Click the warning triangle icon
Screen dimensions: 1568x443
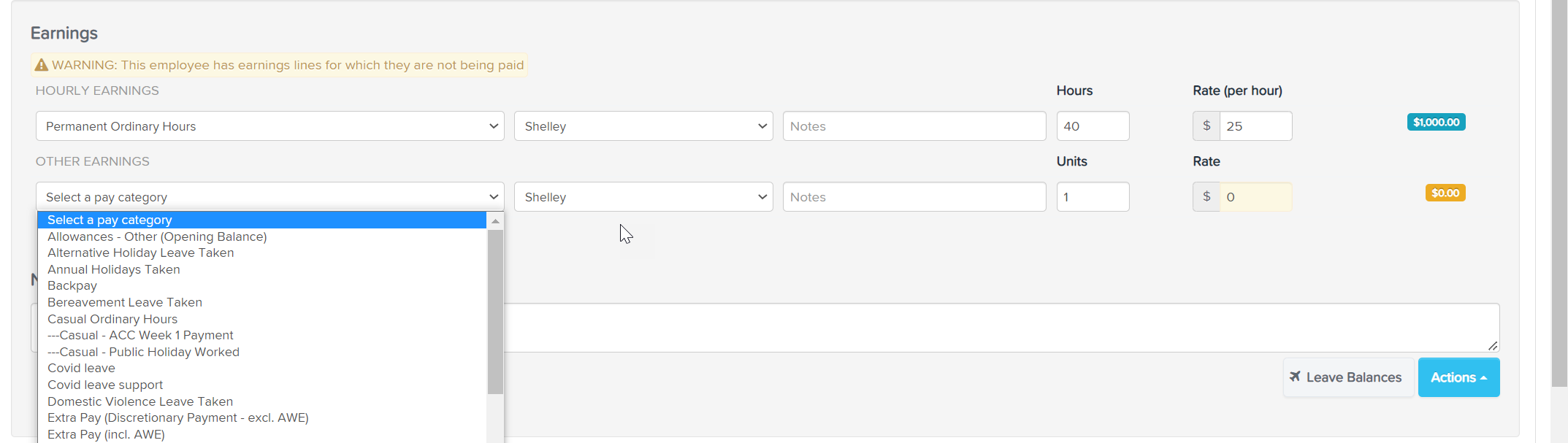tap(42, 65)
